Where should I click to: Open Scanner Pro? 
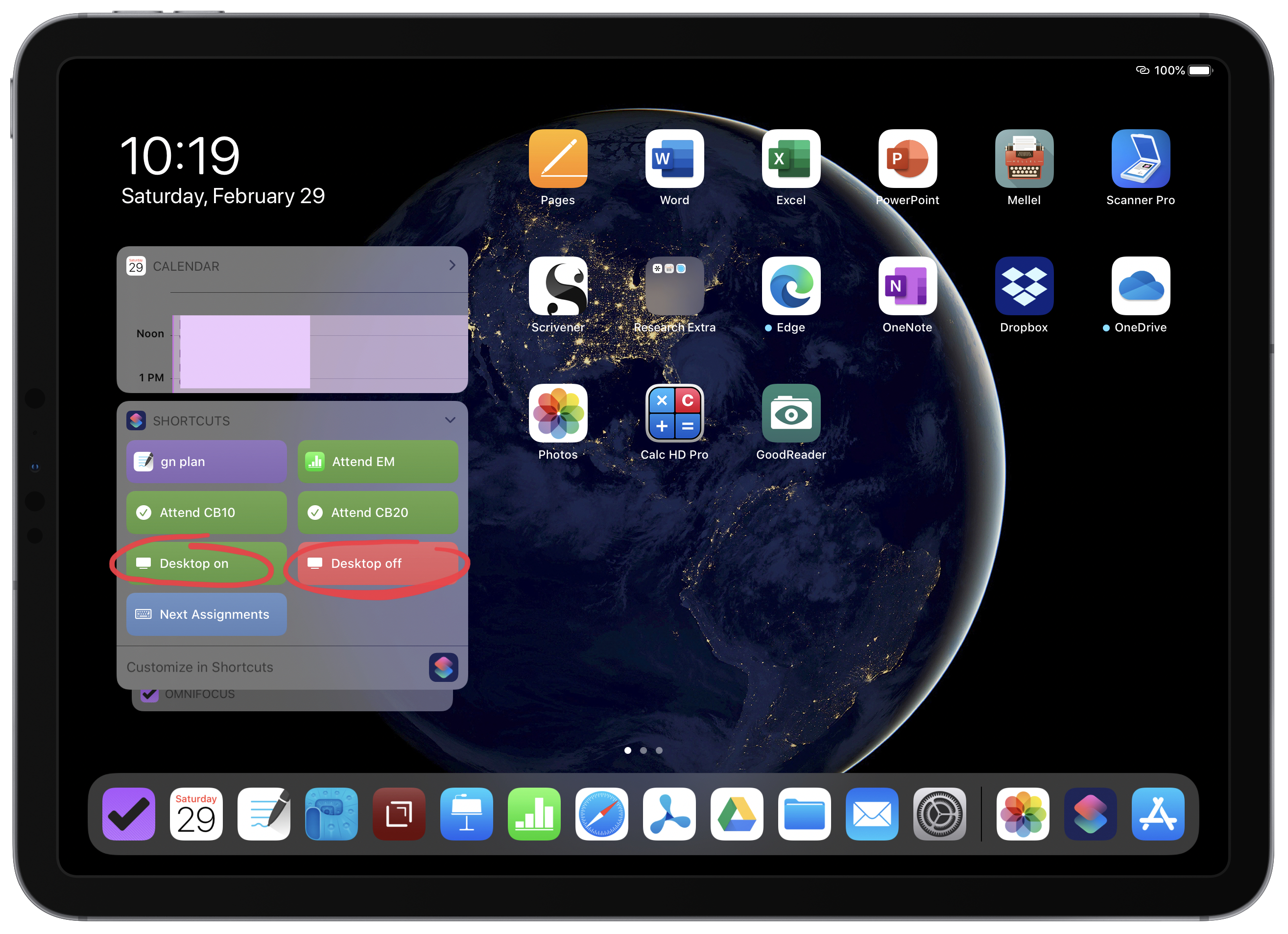1140,159
